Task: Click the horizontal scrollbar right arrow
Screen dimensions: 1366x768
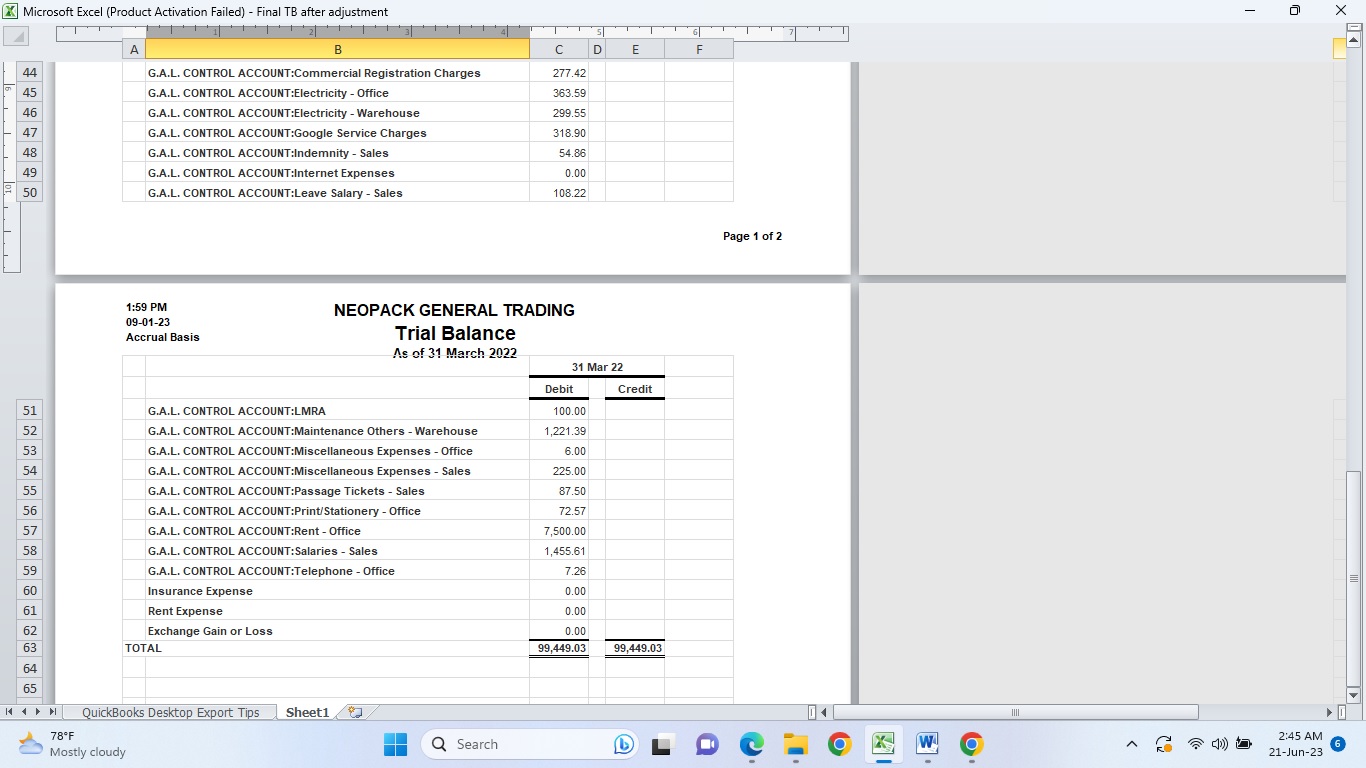Action: 1329,712
